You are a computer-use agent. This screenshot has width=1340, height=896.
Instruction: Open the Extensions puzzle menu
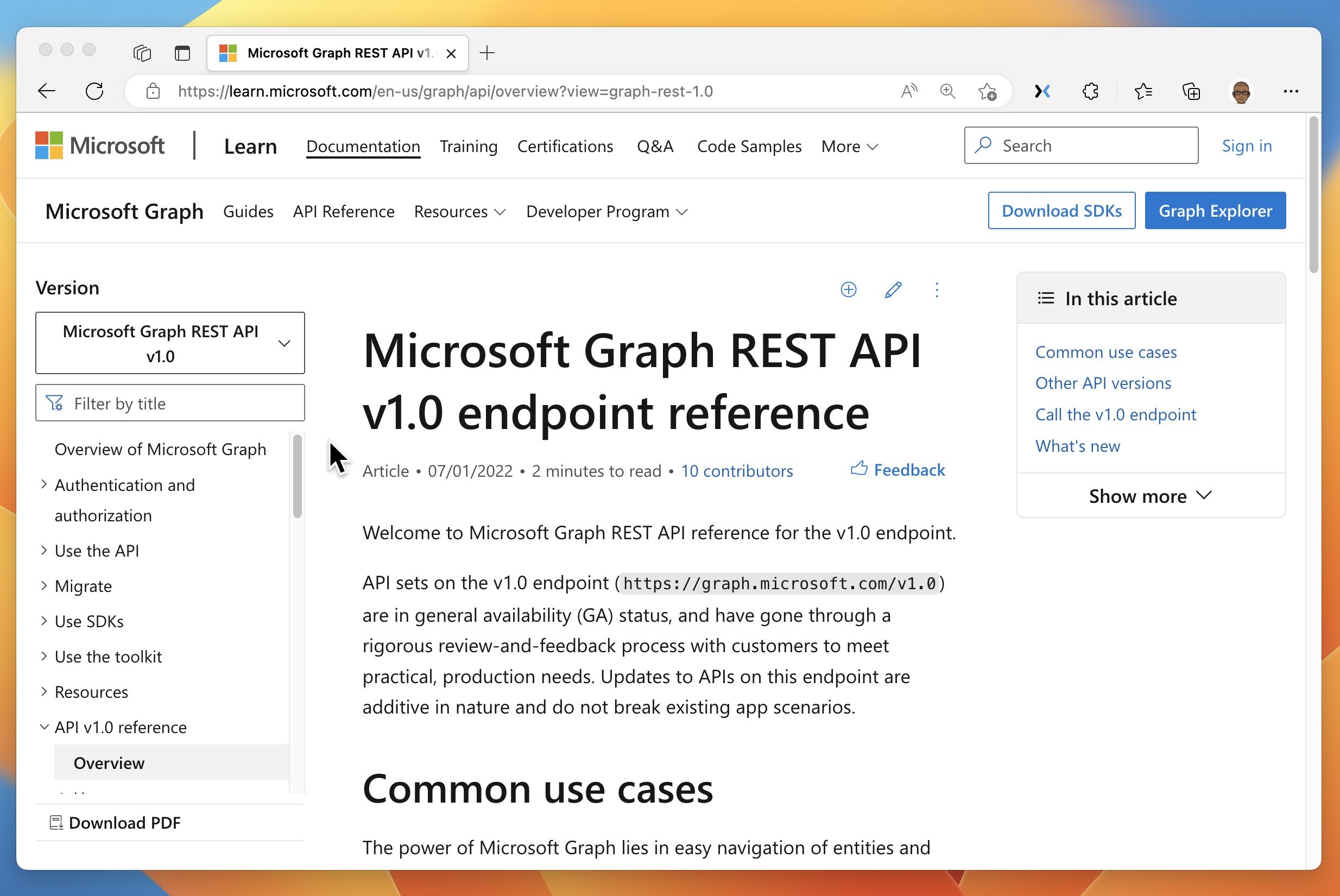pyautogui.click(x=1090, y=91)
